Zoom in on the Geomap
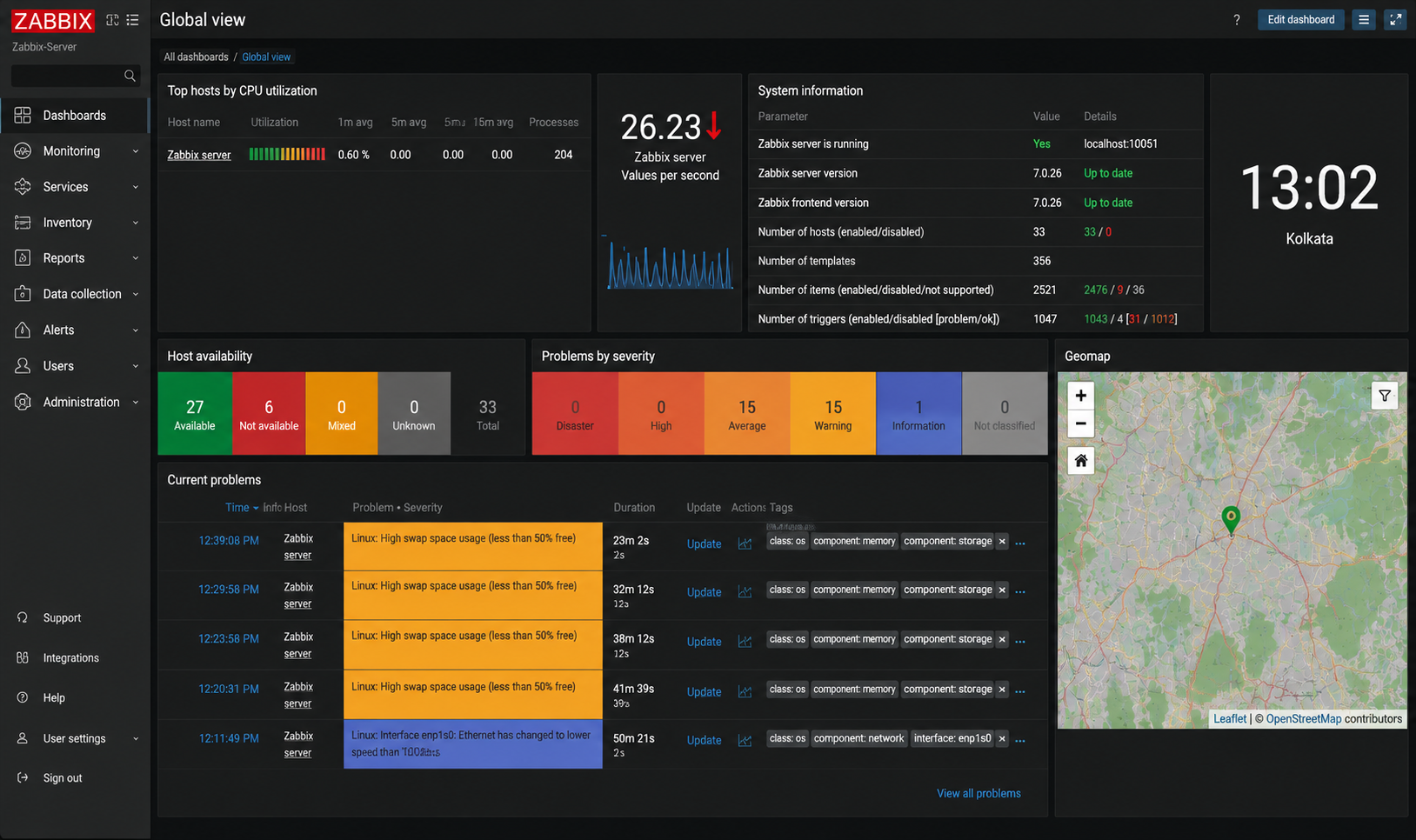 coord(1080,396)
